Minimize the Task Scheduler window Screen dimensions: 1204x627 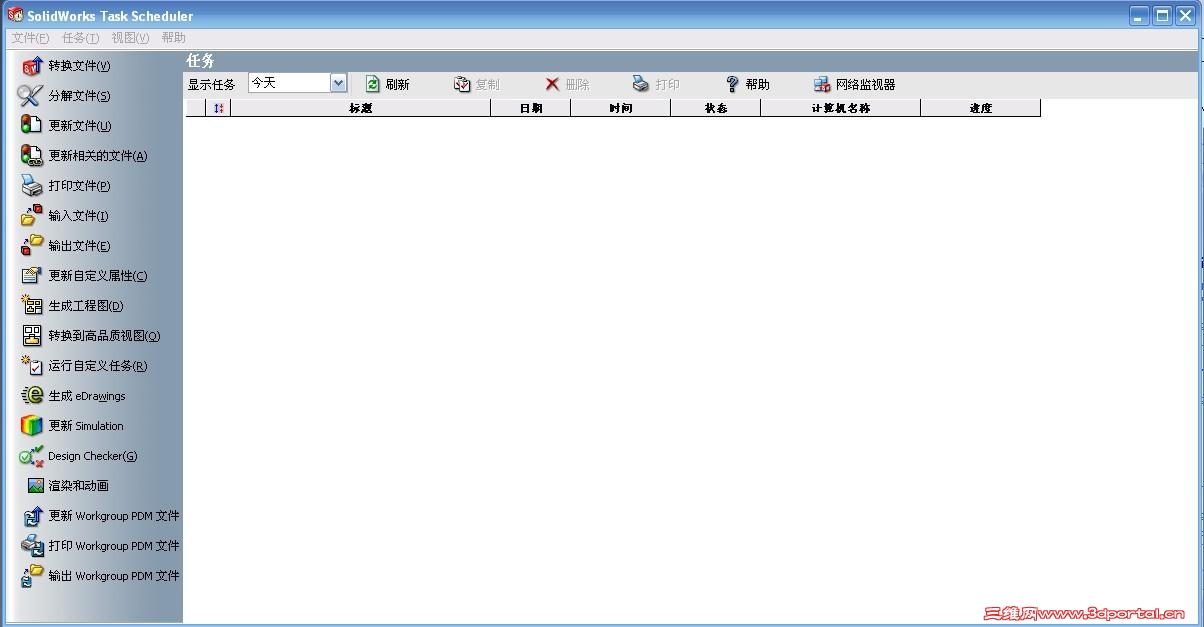[x=1140, y=15]
